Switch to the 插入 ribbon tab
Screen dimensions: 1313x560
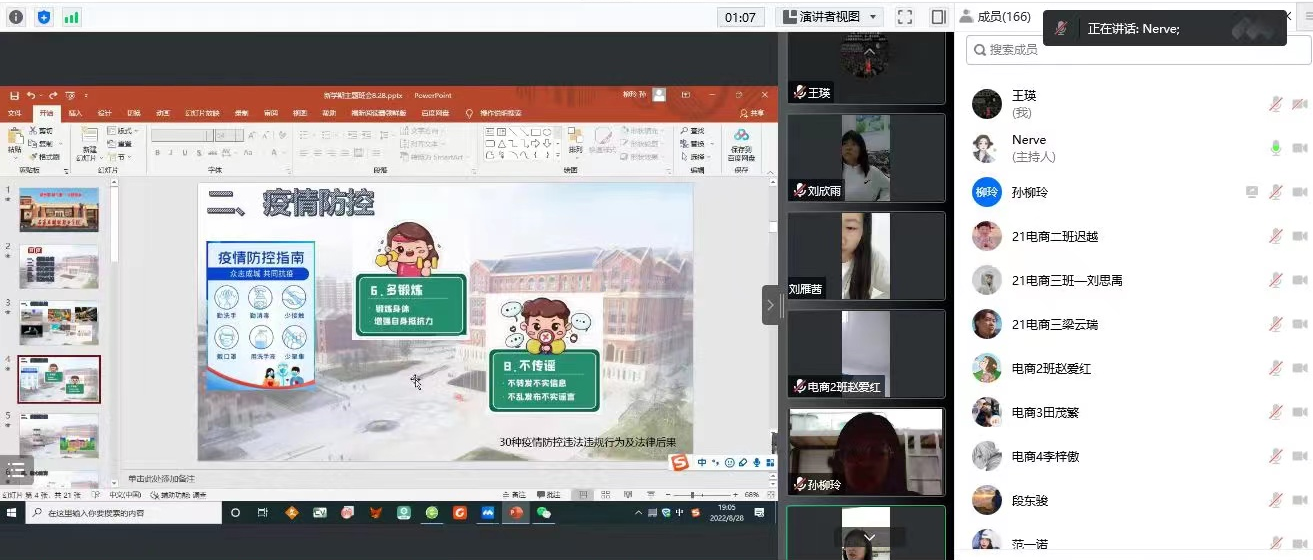click(76, 113)
